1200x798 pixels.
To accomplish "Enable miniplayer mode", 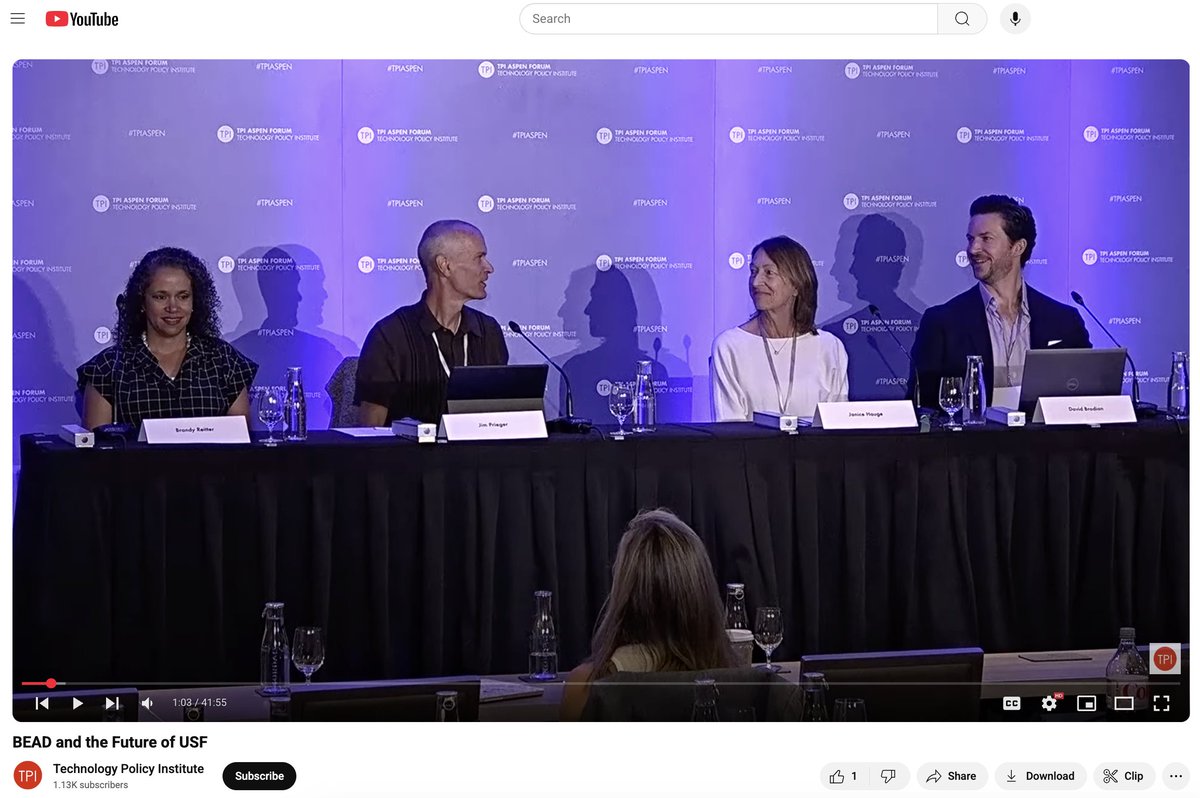I will (1086, 703).
